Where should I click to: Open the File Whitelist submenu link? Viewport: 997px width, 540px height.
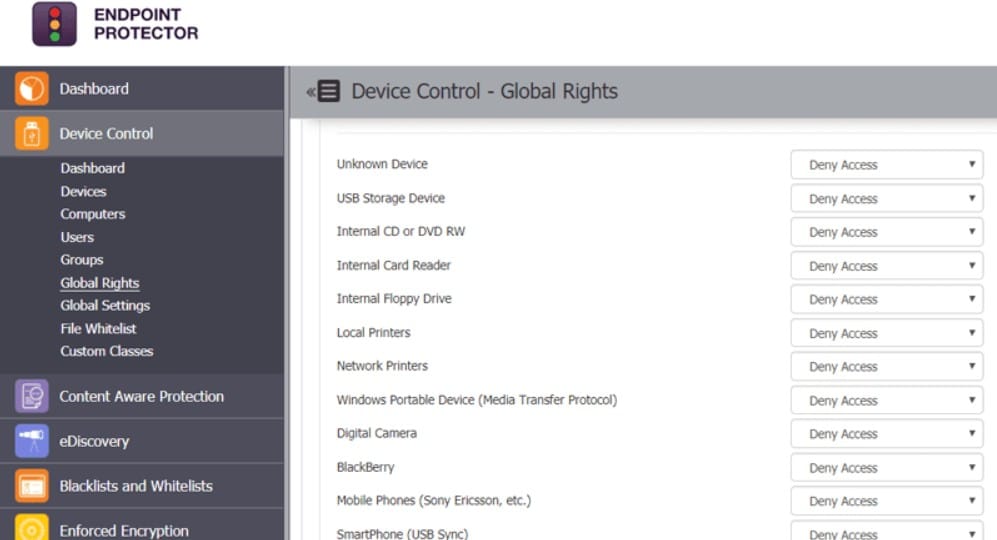coord(98,329)
